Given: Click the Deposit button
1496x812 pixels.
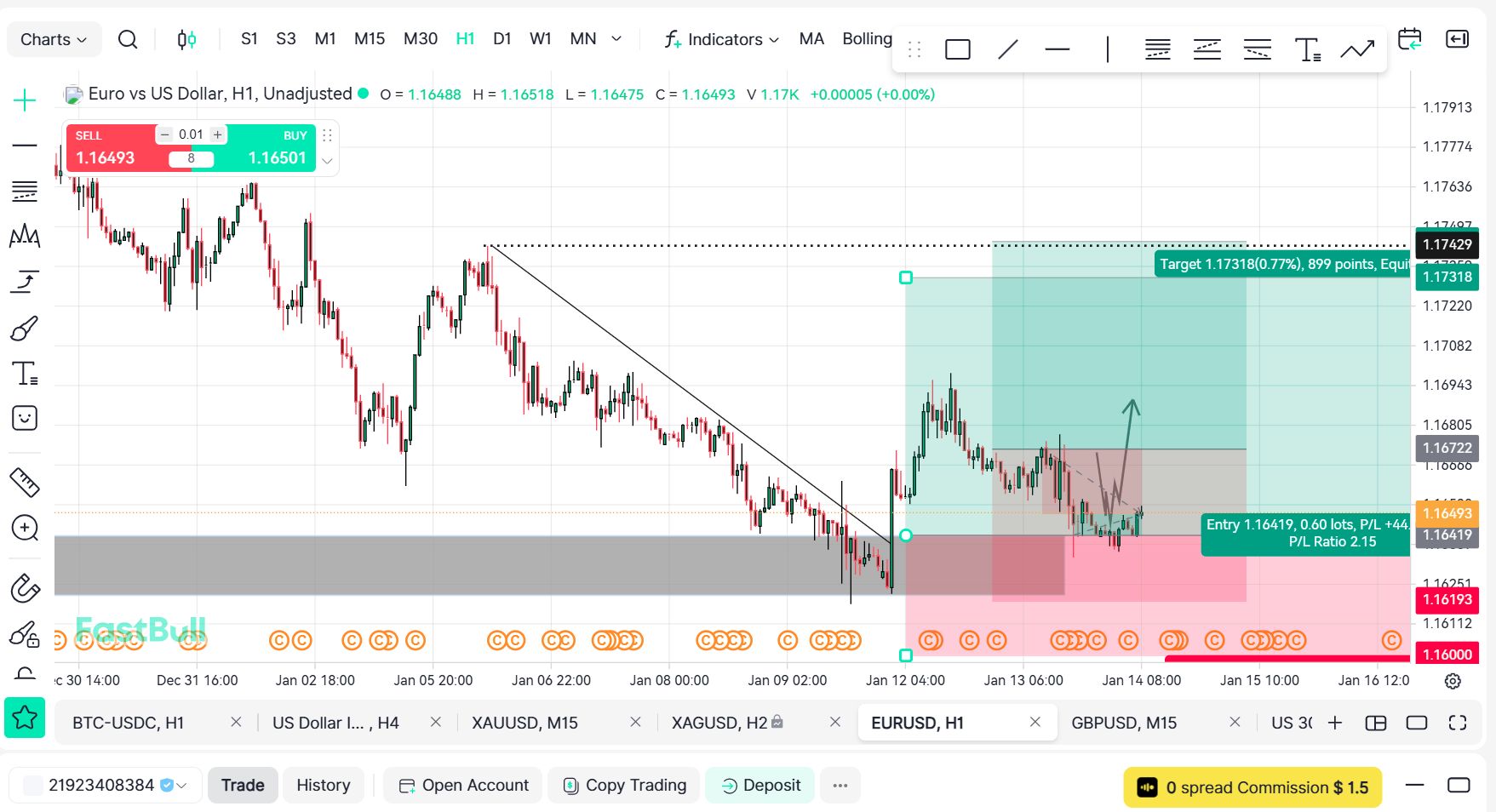Looking at the screenshot, I should pos(760,785).
